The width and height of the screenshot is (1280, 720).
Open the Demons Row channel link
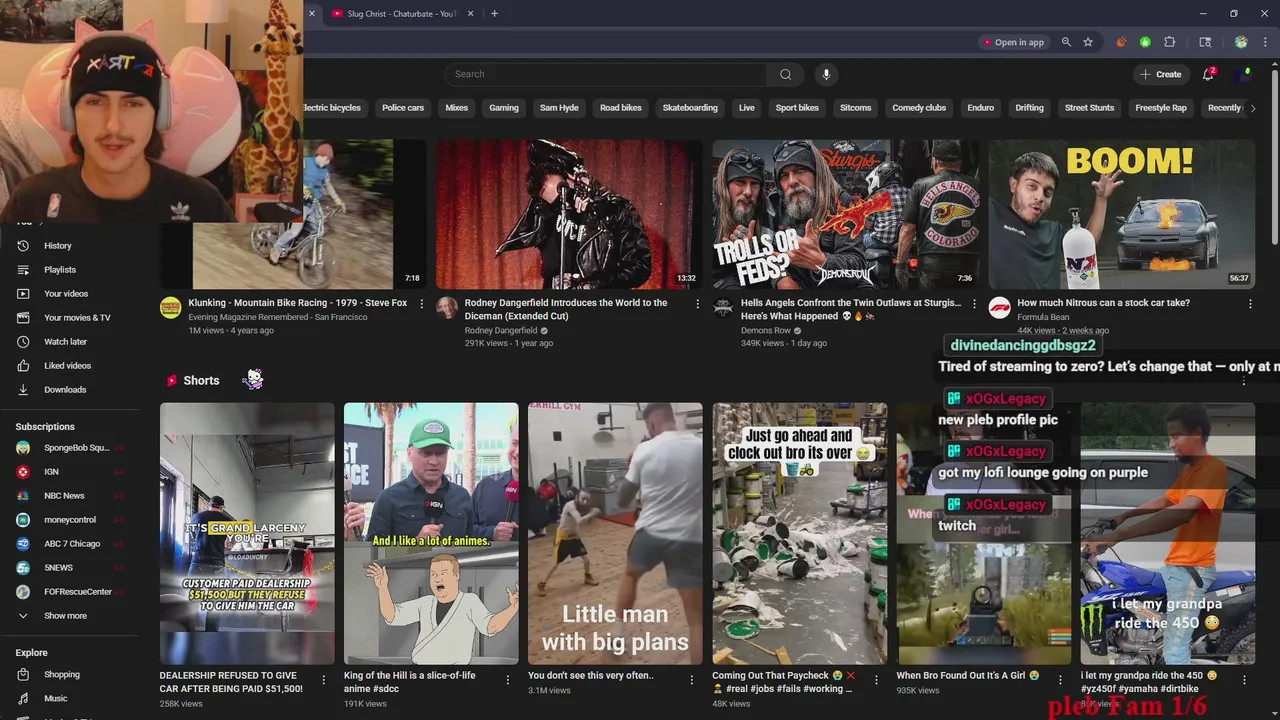click(766, 330)
